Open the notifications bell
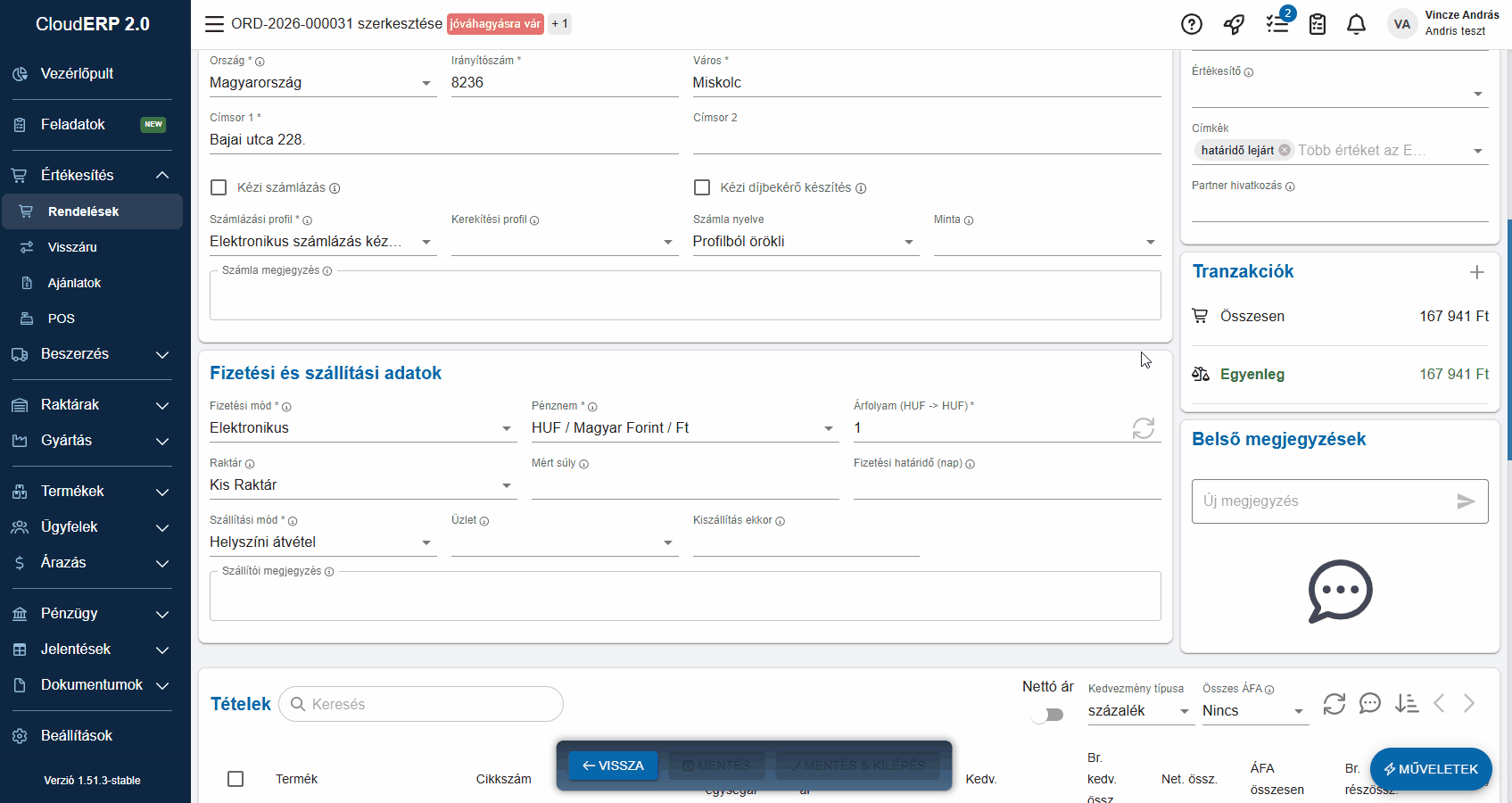1512x803 pixels. click(x=1356, y=24)
